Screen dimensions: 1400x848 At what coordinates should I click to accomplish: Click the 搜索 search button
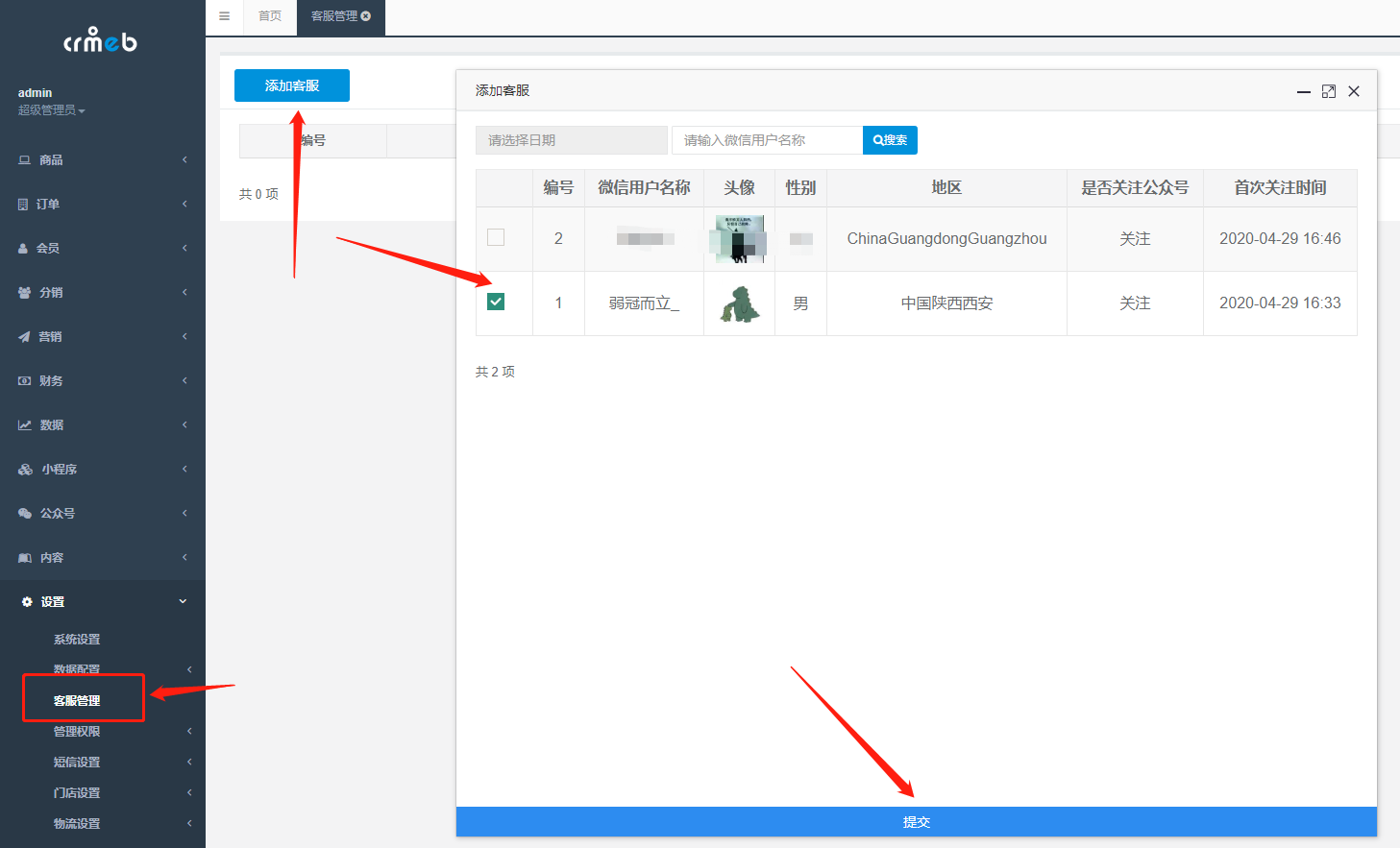coord(890,140)
